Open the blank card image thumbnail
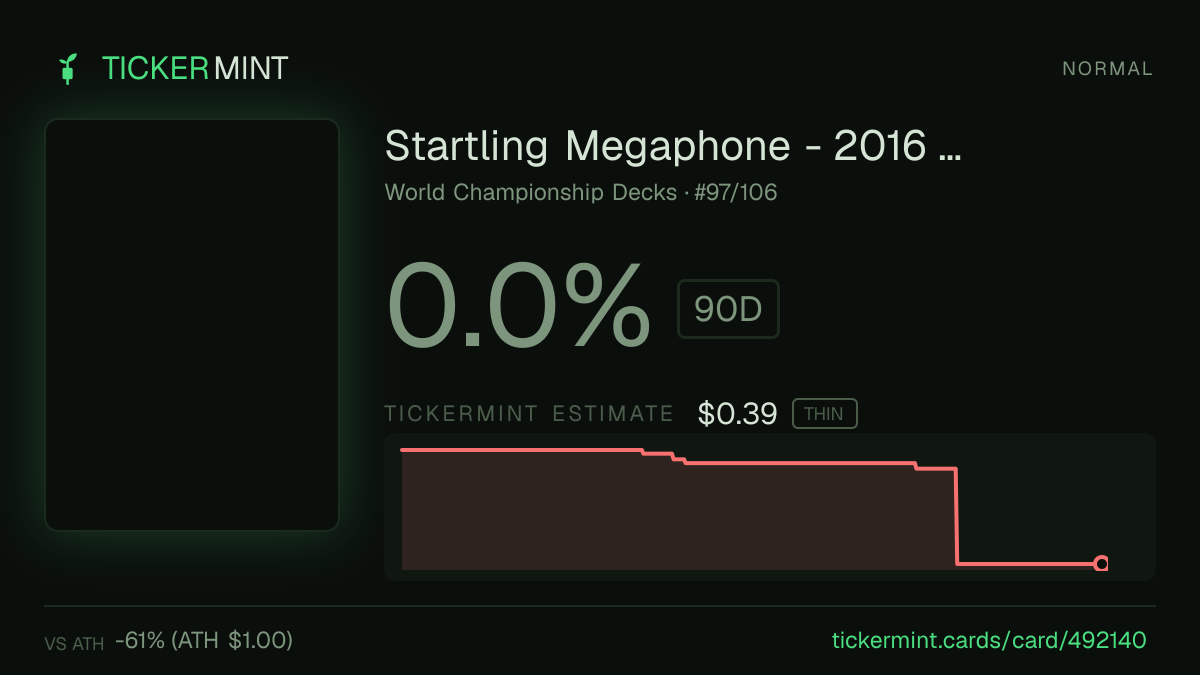 click(192, 325)
